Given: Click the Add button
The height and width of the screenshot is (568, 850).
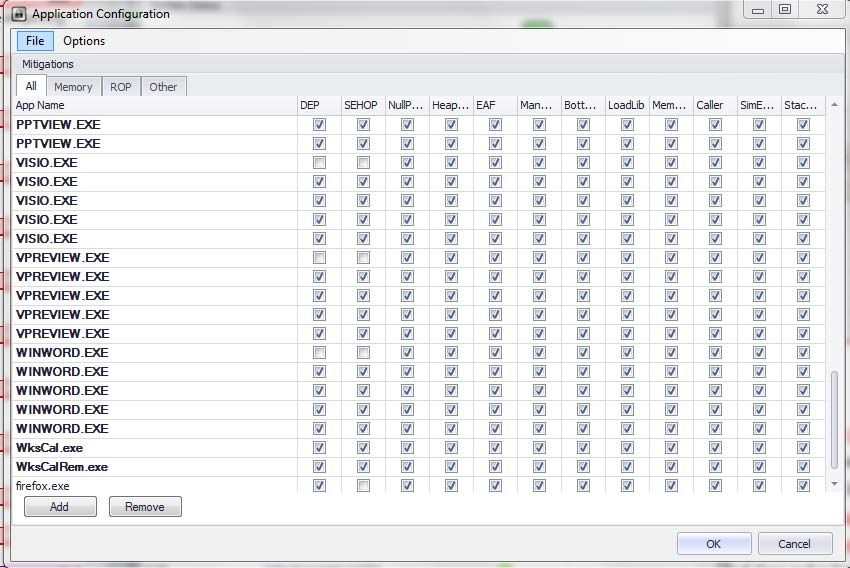Looking at the screenshot, I should coord(60,507).
